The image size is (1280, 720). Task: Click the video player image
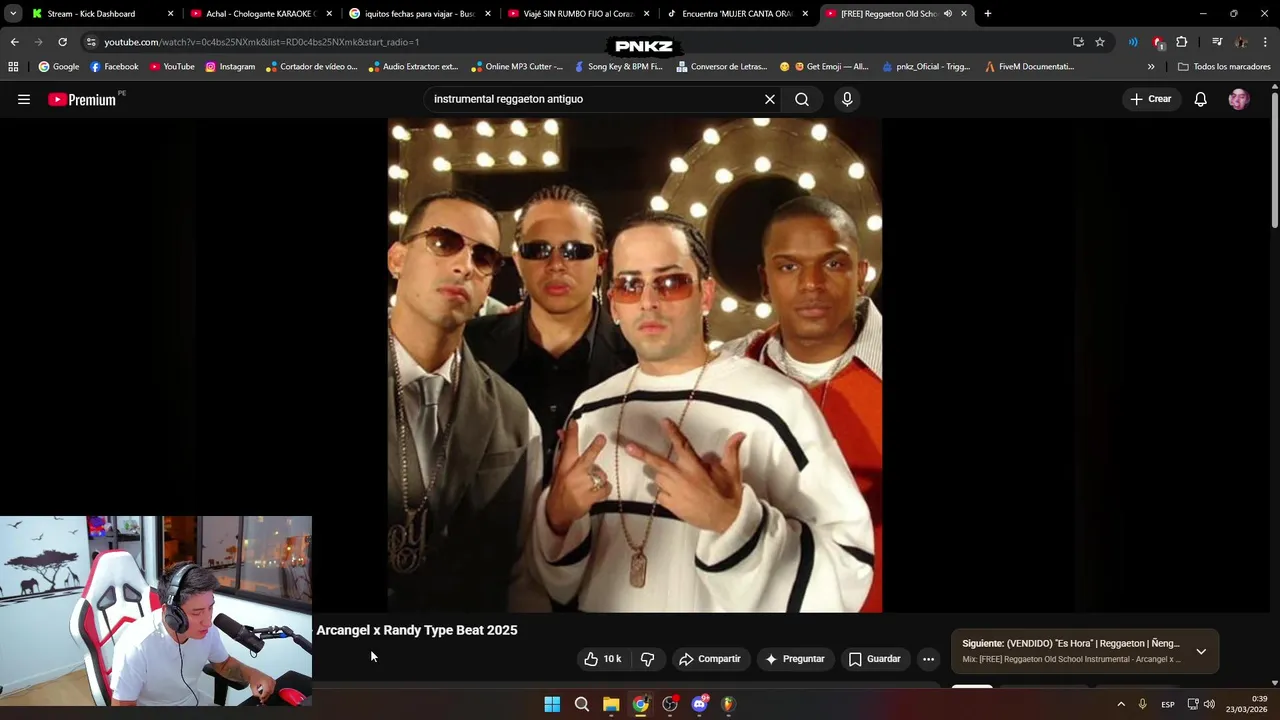pos(635,365)
